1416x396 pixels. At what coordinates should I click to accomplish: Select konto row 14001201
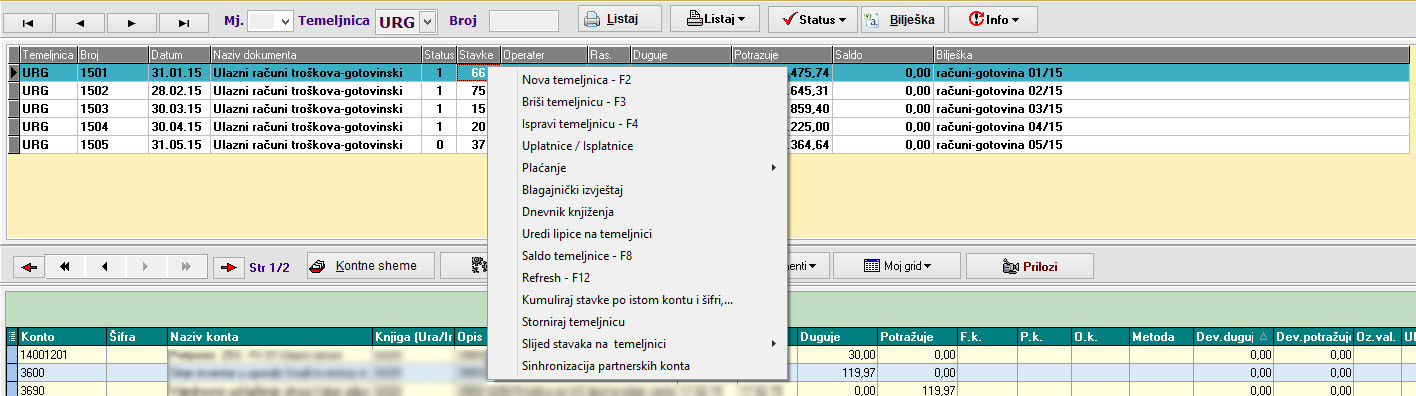(710, 354)
